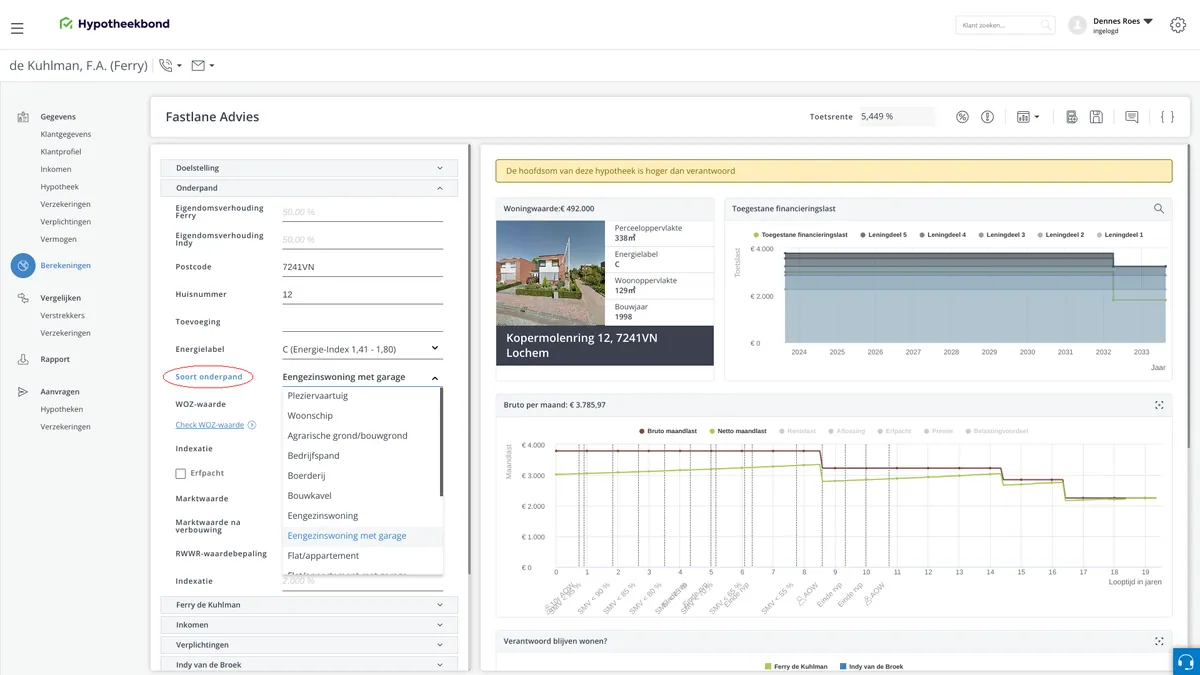
Task: Choose Woonschip option in list
Action: [362, 416]
